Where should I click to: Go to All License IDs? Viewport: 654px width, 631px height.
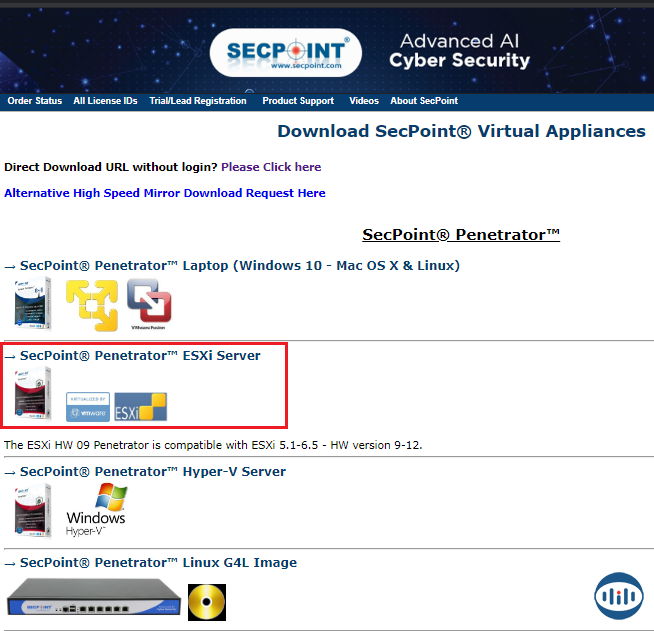pos(105,101)
